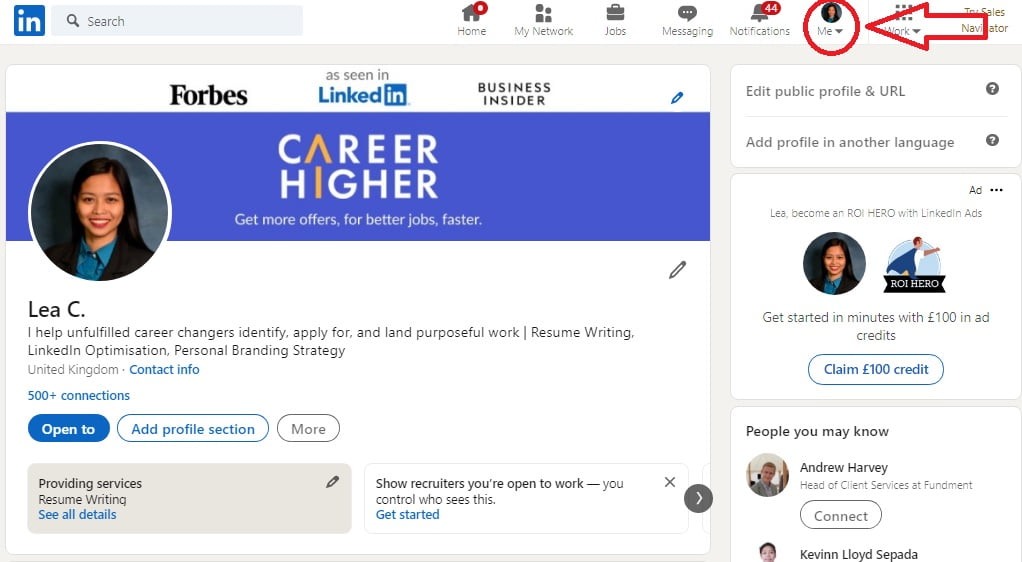View 500+ connections
Image resolution: width=1022 pixels, height=562 pixels.
coord(79,396)
